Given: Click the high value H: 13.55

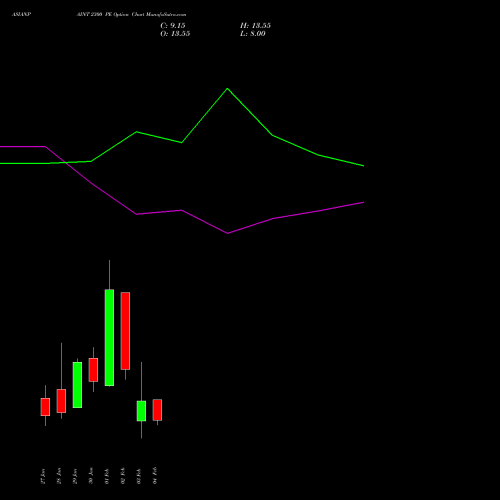Looking at the screenshot, I should coord(255,26).
